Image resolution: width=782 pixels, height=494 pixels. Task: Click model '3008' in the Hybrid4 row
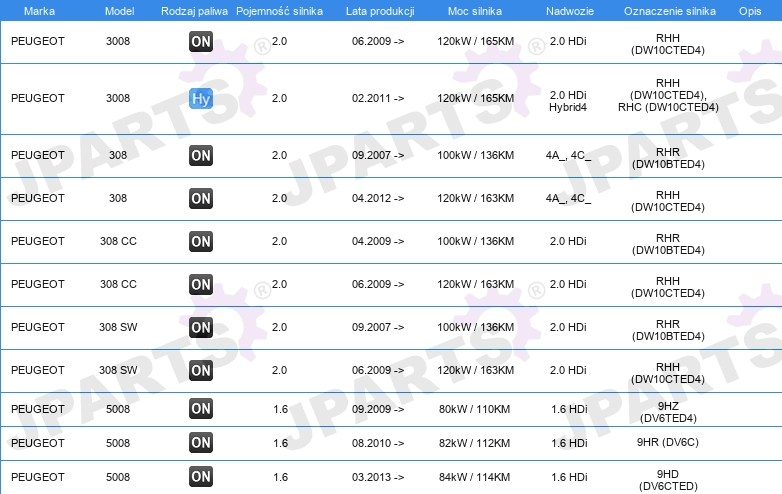pos(118,98)
